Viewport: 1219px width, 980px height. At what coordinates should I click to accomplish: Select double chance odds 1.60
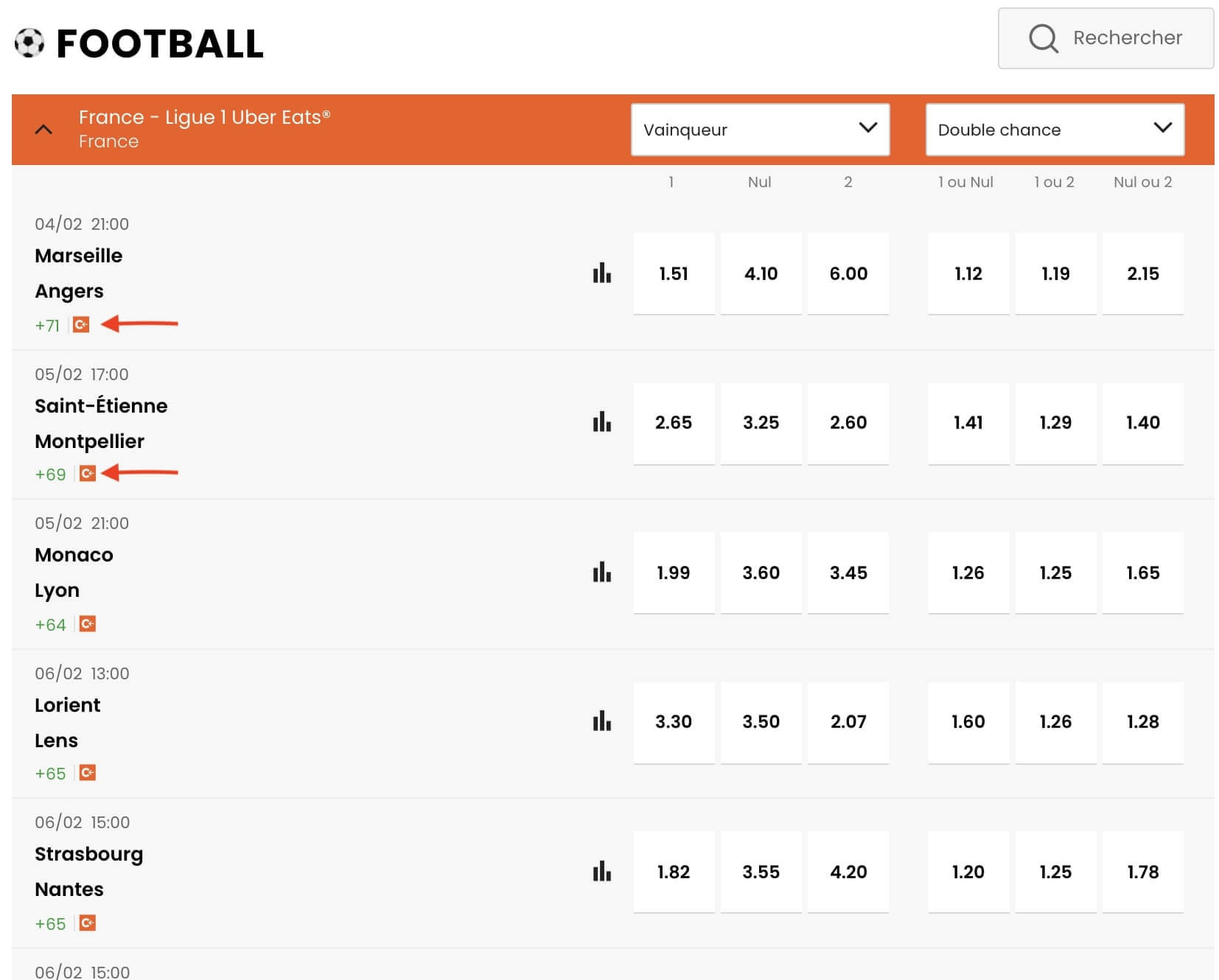[x=968, y=722]
